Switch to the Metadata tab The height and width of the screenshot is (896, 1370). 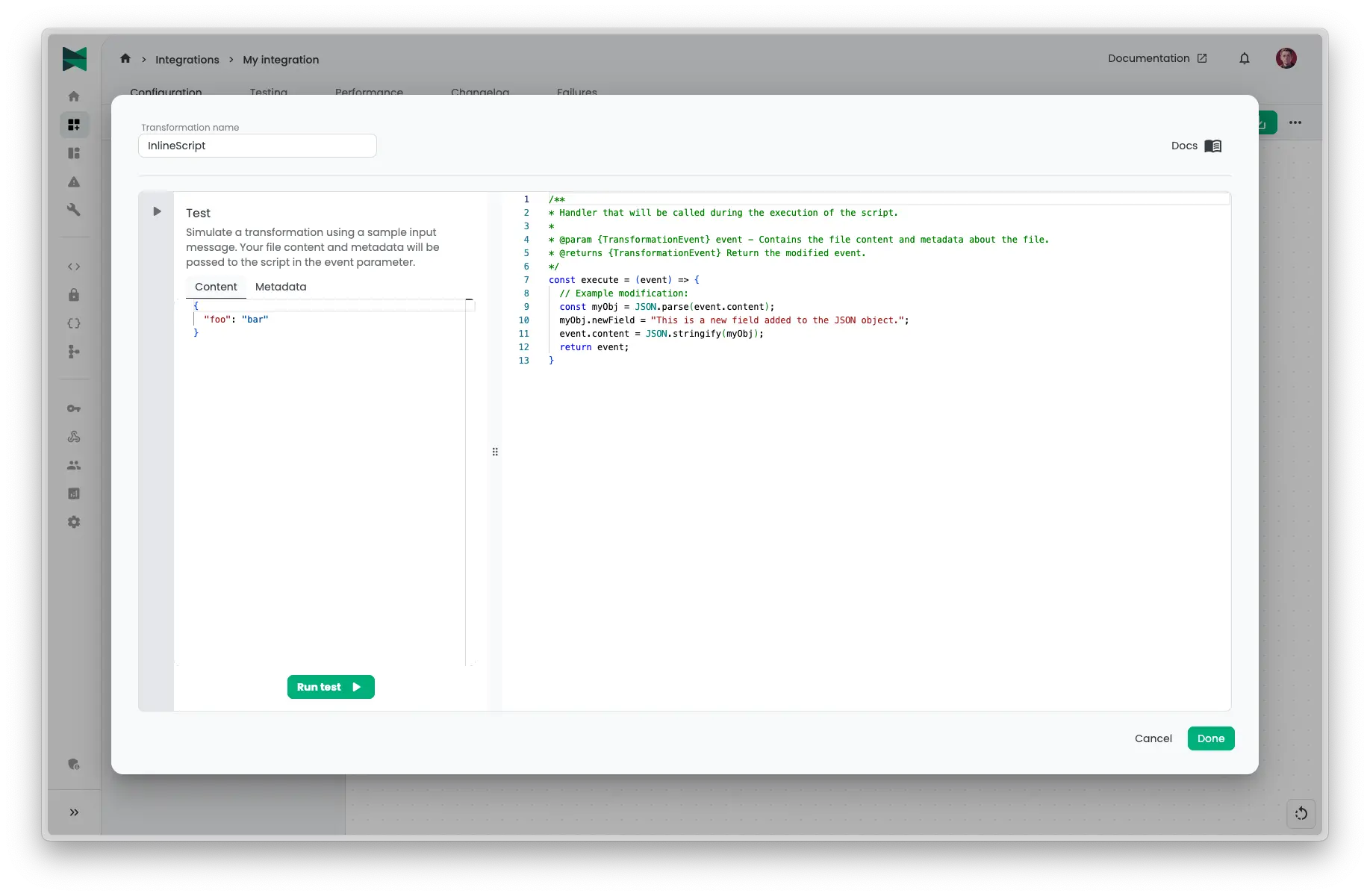coord(281,287)
